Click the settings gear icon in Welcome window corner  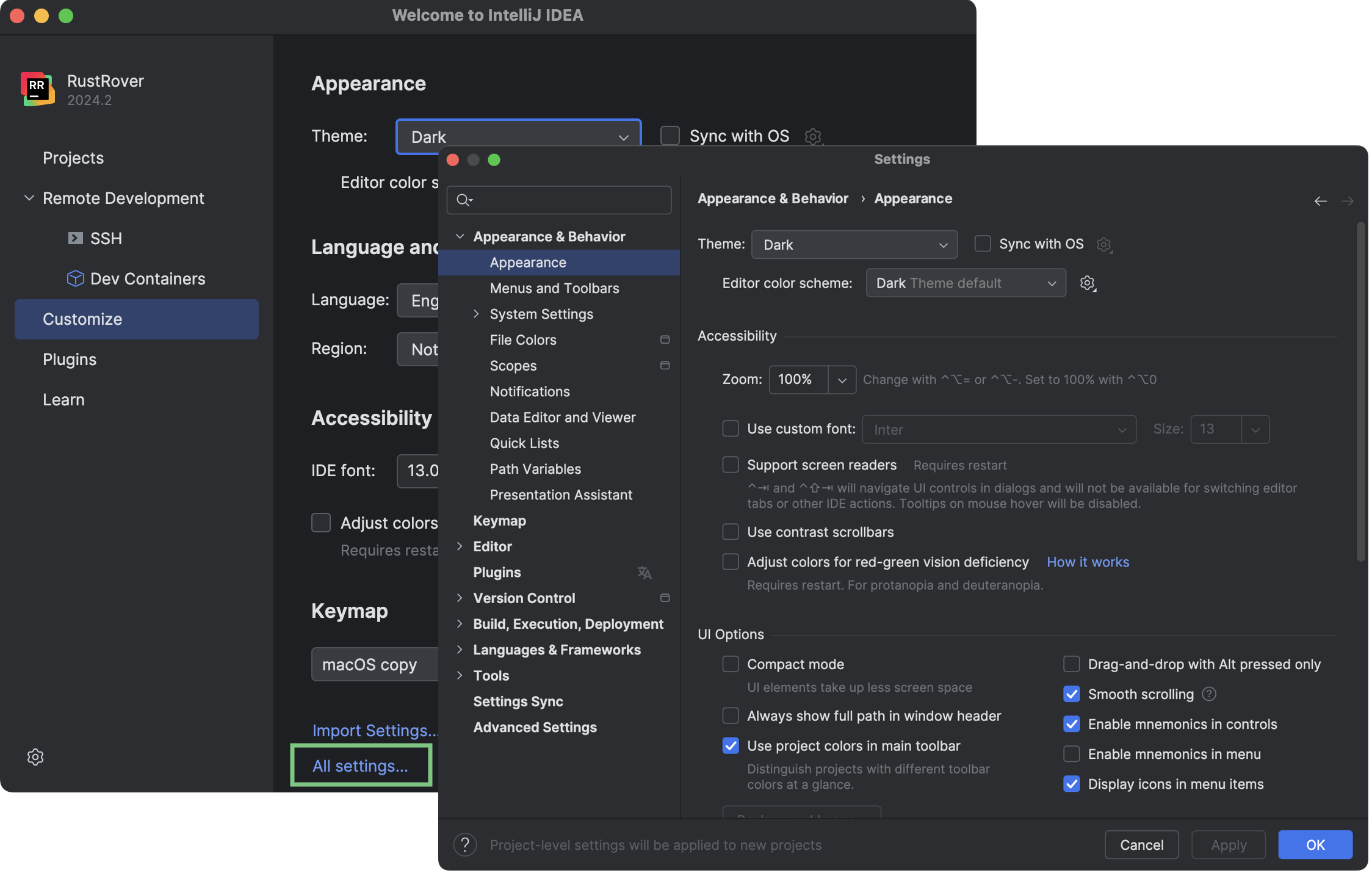tap(35, 757)
